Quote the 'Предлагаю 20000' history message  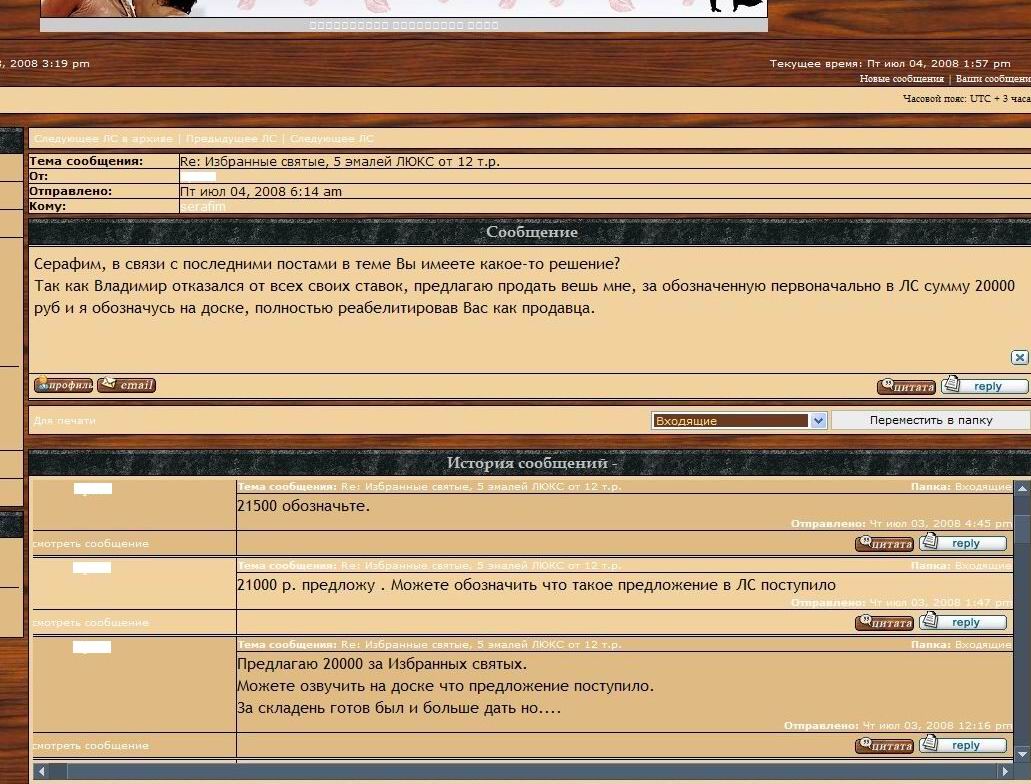coord(884,745)
